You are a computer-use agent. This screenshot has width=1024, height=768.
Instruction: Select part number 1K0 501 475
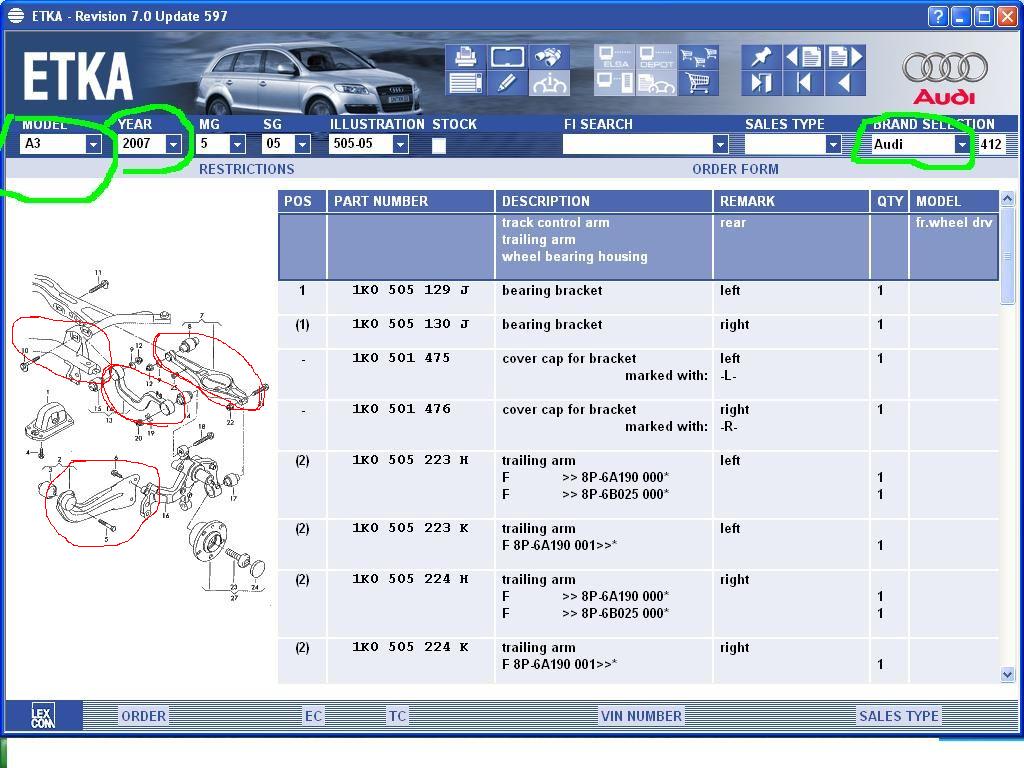[401, 358]
